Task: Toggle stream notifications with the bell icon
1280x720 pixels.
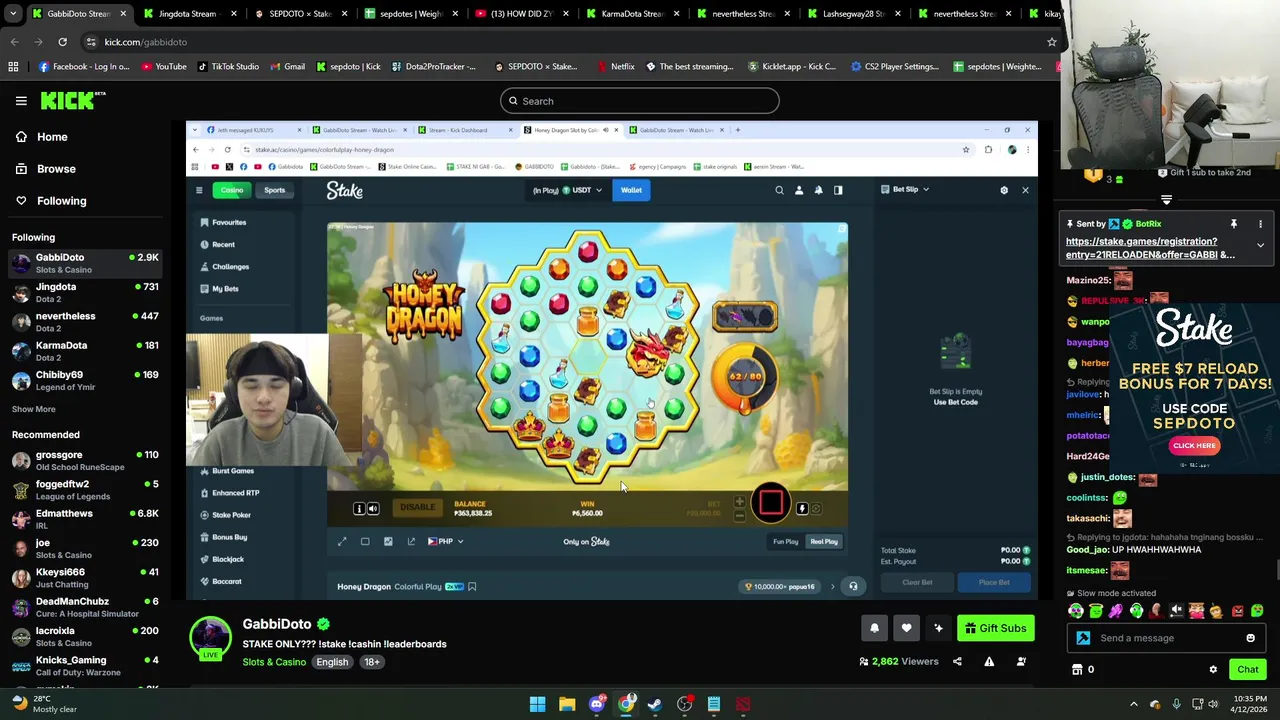Action: point(874,628)
